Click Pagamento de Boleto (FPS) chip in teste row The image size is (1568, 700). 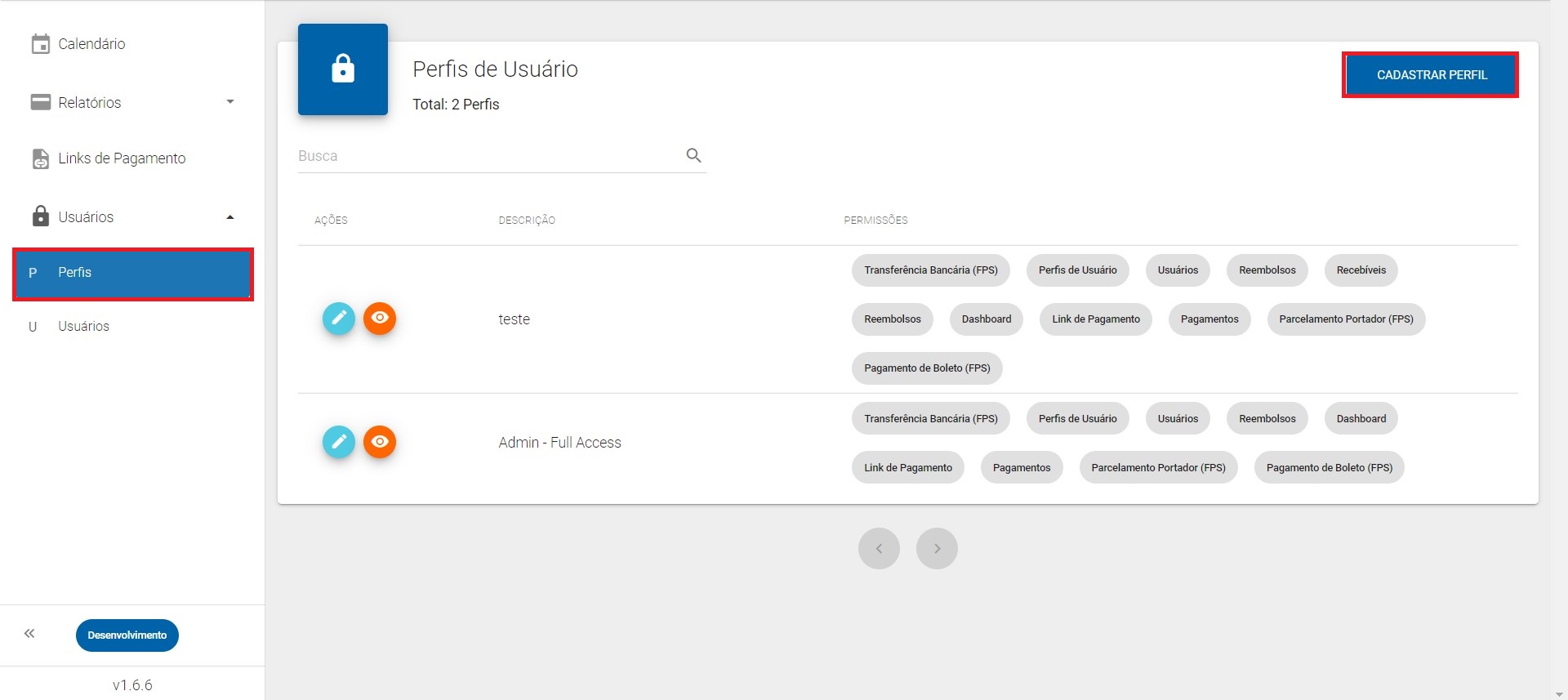[x=927, y=368]
